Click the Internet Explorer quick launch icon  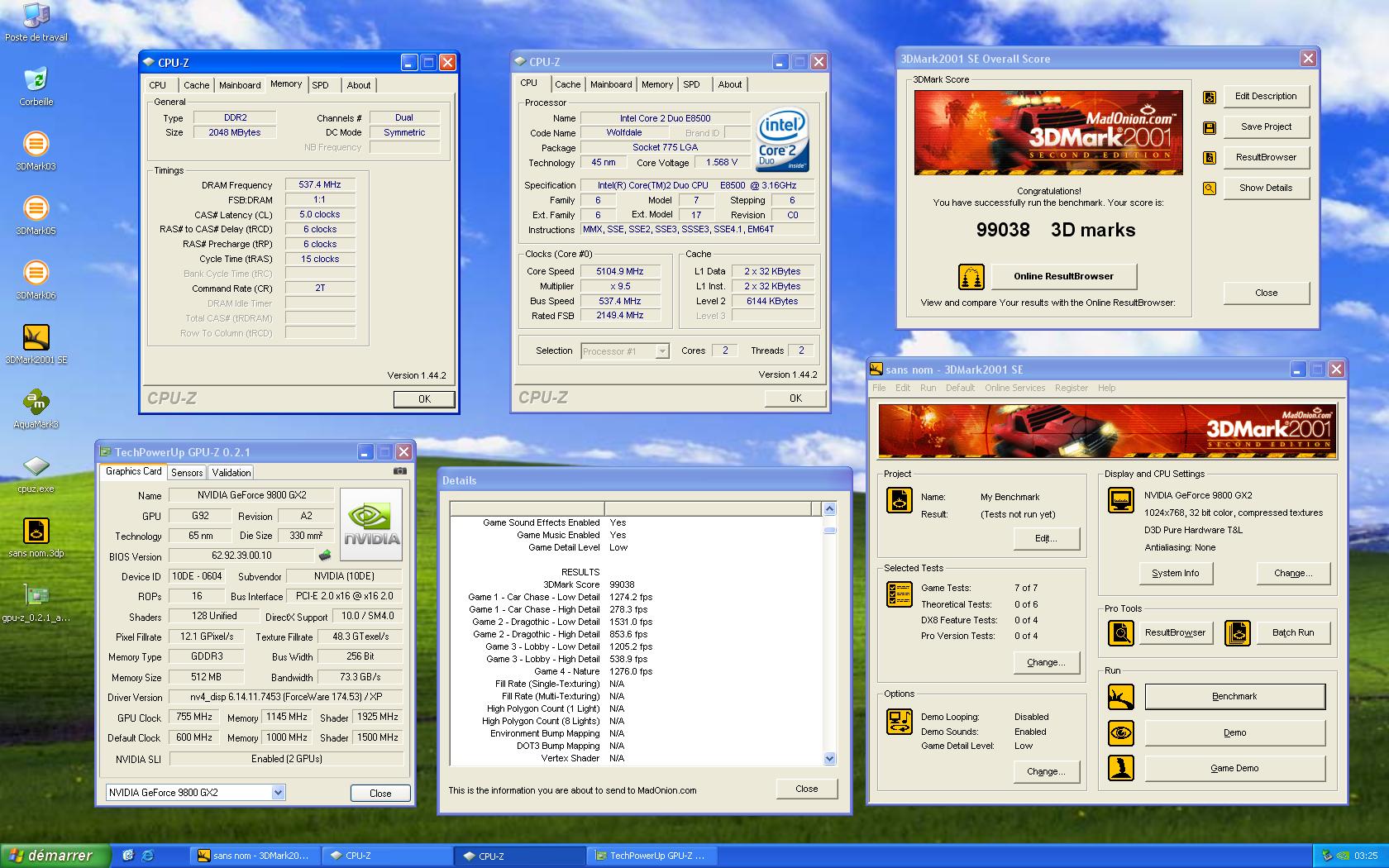coord(147,856)
